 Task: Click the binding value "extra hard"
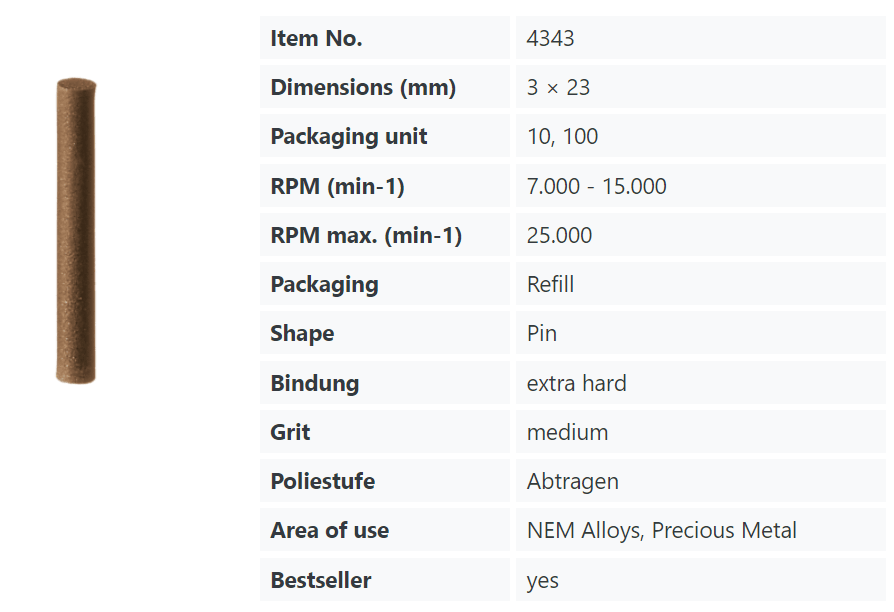click(x=576, y=383)
